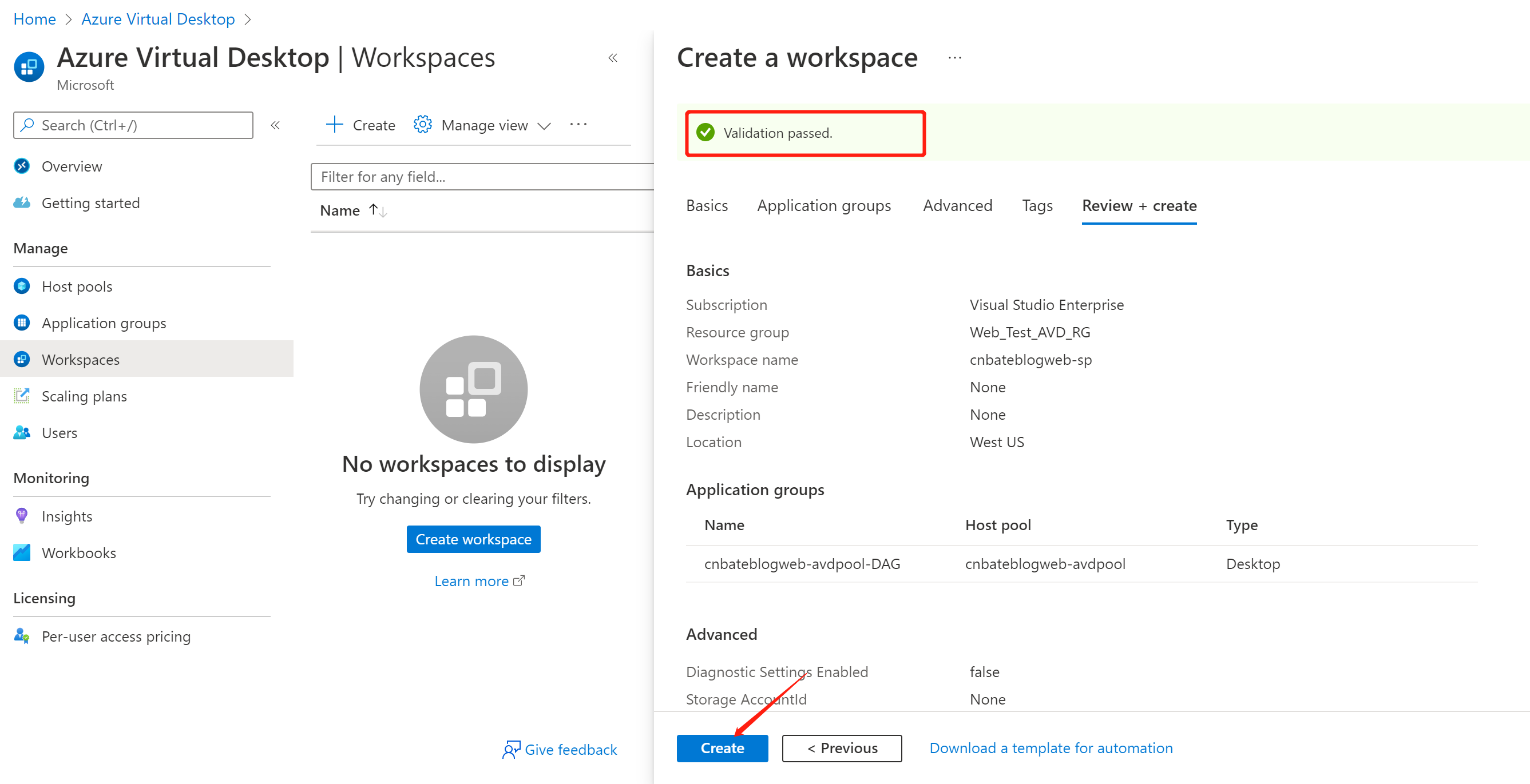1530x784 pixels.
Task: Open the Learn more link
Action: click(x=471, y=580)
